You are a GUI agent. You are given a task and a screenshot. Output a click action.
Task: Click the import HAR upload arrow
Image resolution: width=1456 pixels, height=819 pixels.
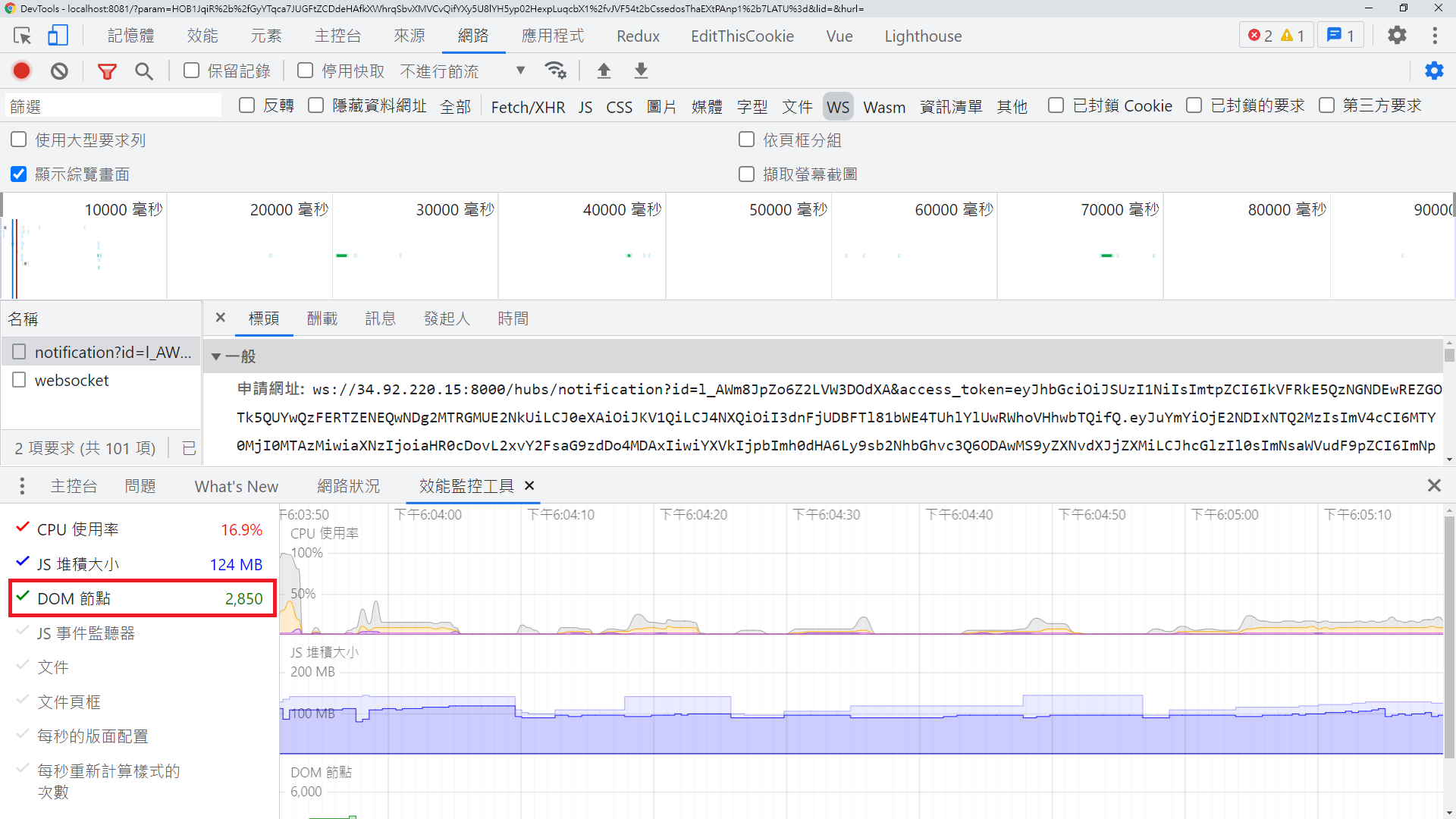point(604,71)
